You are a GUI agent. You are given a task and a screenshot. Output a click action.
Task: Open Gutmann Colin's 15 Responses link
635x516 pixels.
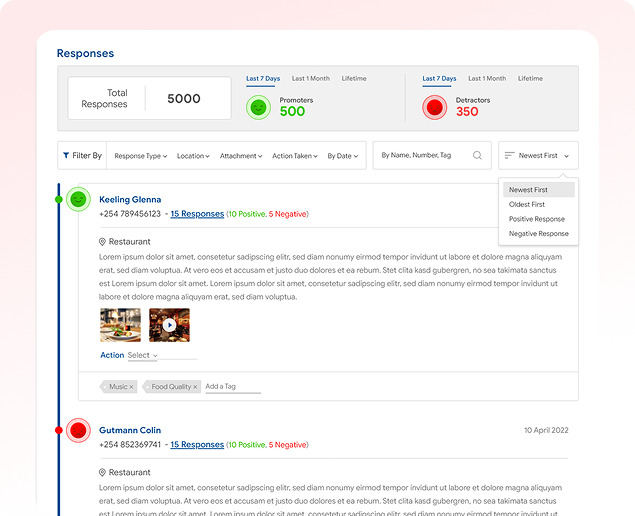click(x=197, y=445)
